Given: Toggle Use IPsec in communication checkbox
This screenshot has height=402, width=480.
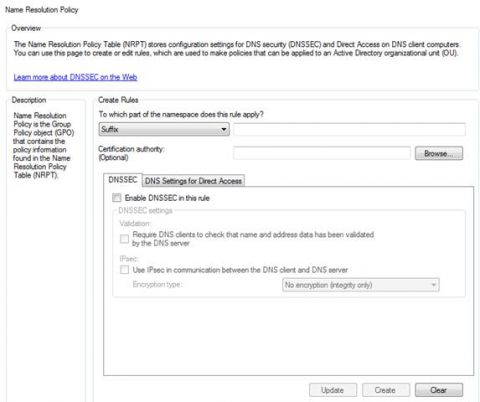Looking at the screenshot, I should point(124,270).
